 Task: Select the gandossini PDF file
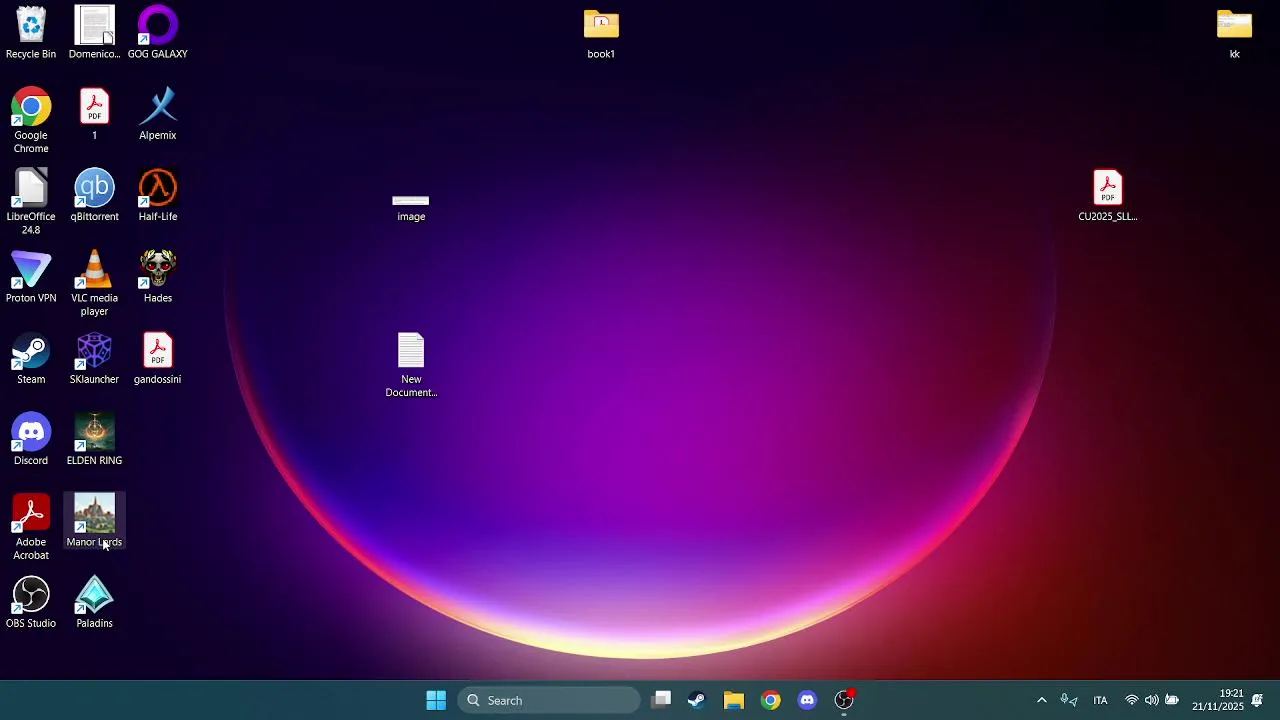(158, 358)
